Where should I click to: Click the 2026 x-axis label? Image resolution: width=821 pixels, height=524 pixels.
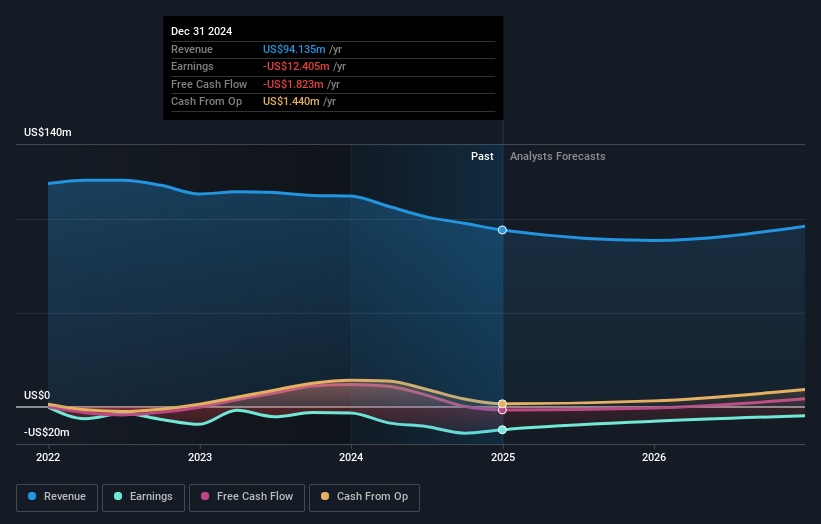(x=654, y=457)
